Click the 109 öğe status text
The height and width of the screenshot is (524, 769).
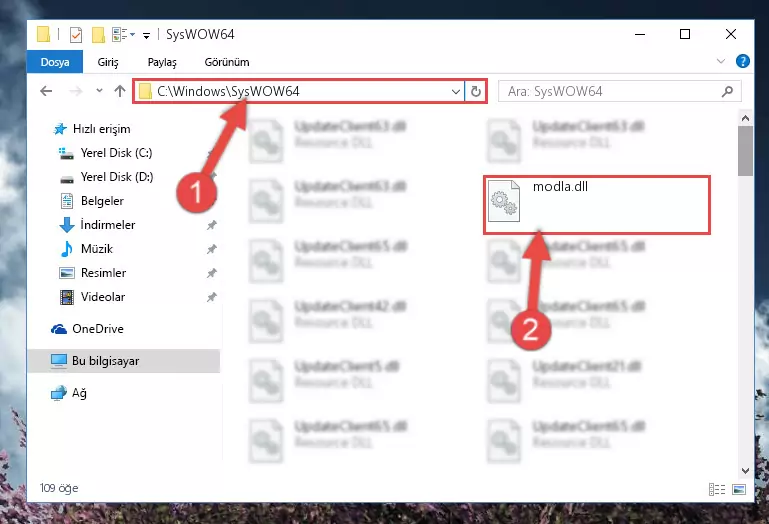(x=59, y=488)
